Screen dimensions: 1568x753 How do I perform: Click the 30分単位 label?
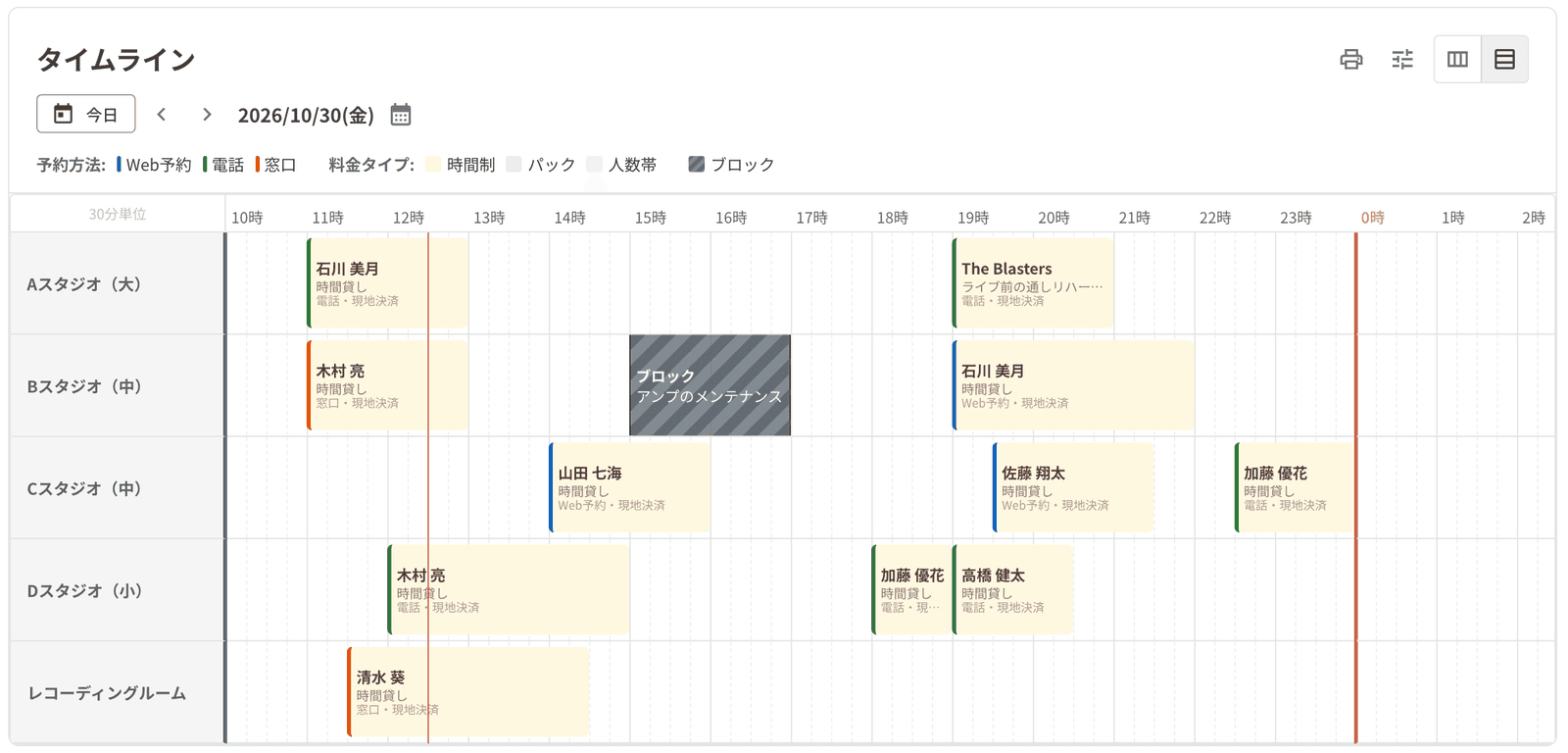(x=118, y=214)
